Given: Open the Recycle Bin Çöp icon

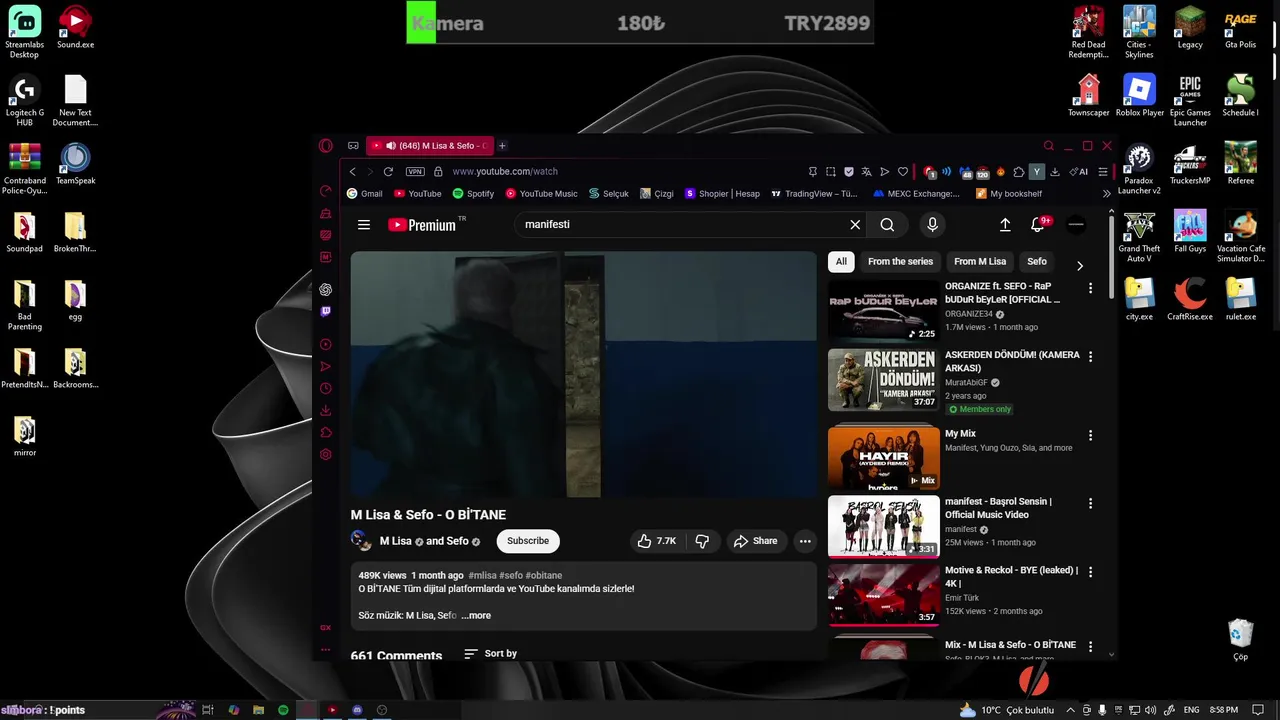Looking at the screenshot, I should (1240, 640).
